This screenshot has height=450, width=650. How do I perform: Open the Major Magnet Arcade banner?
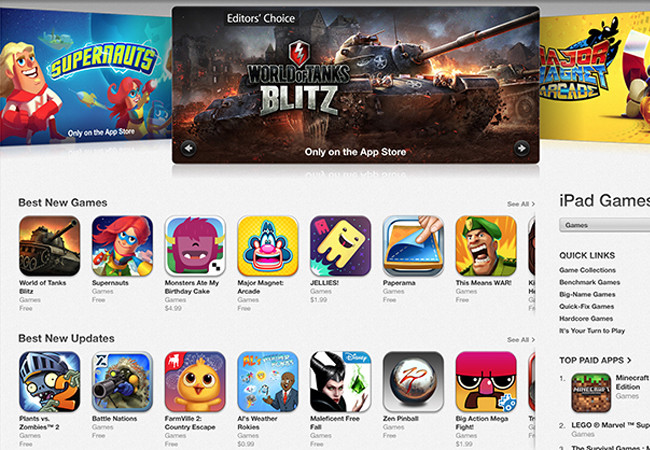point(595,77)
